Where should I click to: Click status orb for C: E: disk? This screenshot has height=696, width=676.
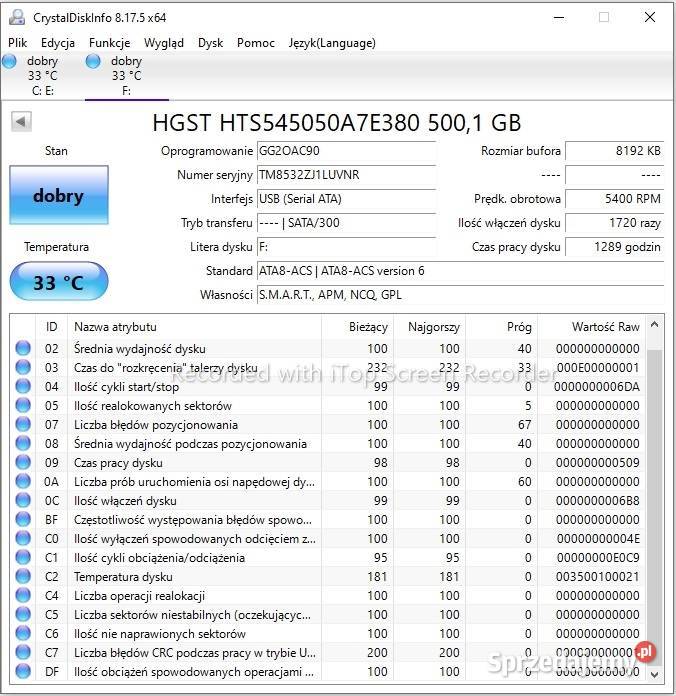[9, 61]
